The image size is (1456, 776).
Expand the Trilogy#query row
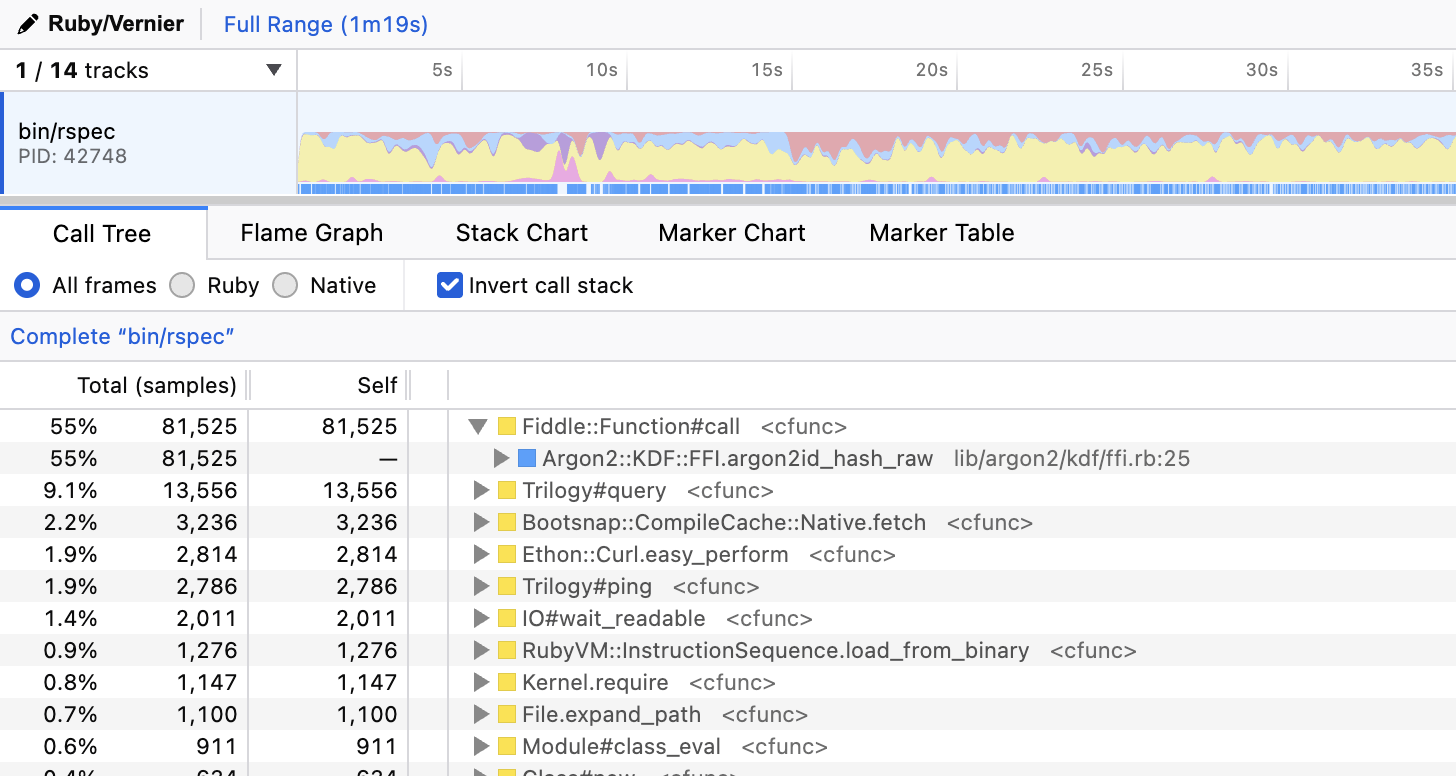(x=481, y=491)
